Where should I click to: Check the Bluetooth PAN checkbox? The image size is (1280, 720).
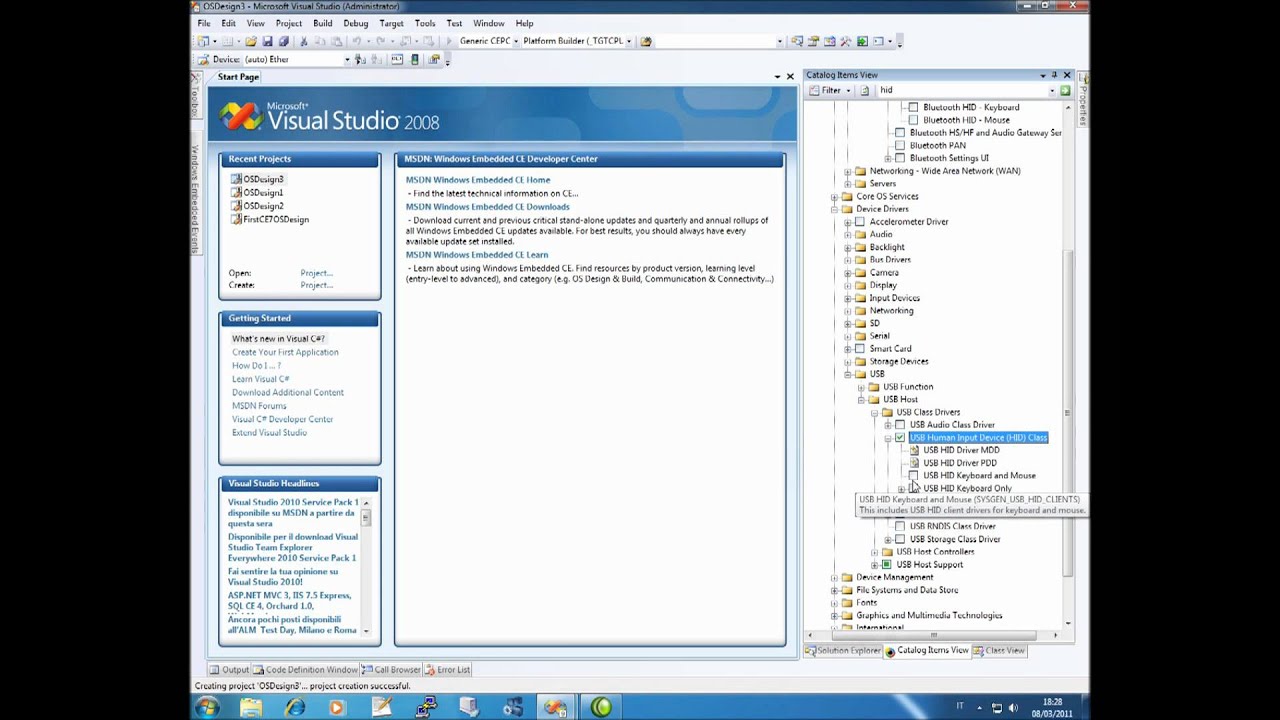[x=900, y=145]
